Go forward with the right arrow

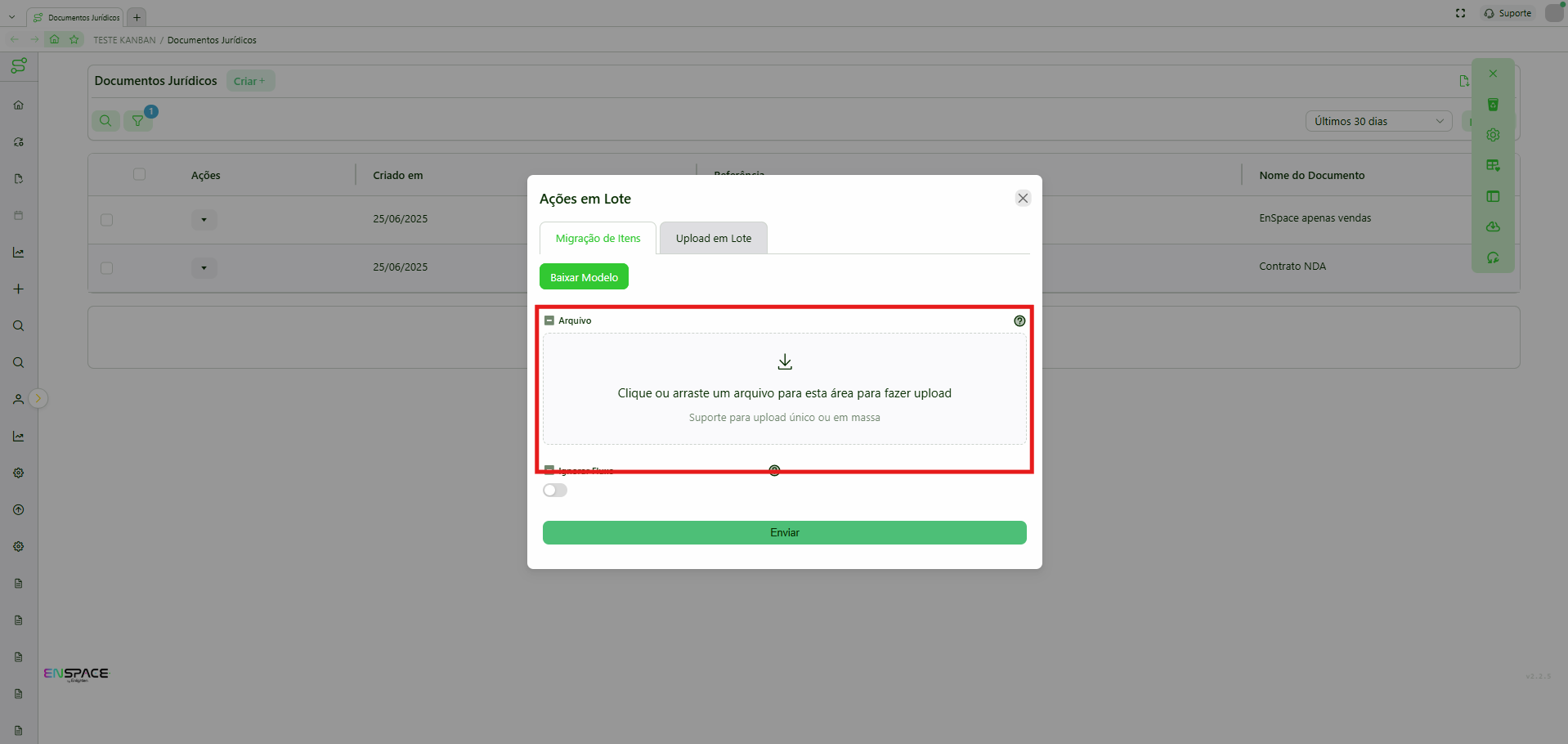coord(34,39)
